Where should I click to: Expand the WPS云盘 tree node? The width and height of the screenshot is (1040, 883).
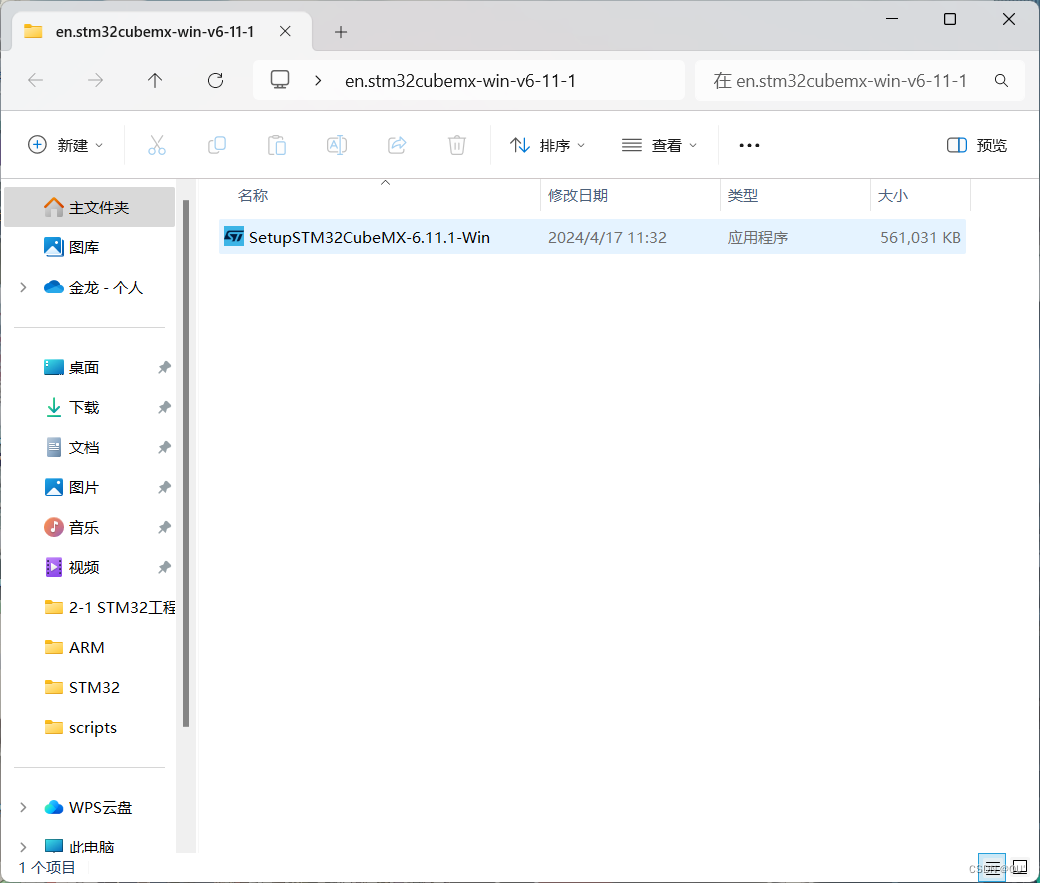23,807
